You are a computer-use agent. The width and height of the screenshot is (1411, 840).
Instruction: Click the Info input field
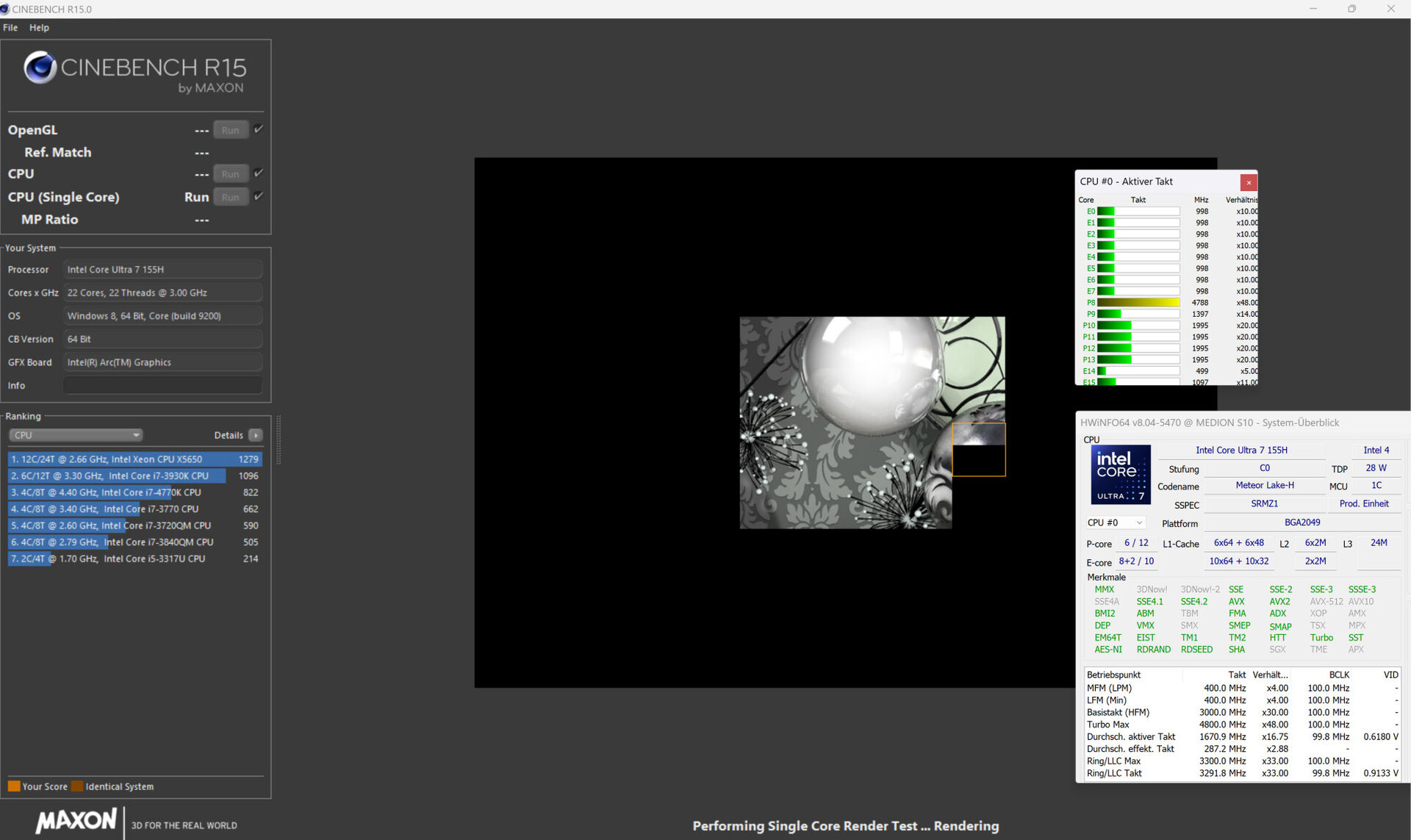[x=162, y=385]
